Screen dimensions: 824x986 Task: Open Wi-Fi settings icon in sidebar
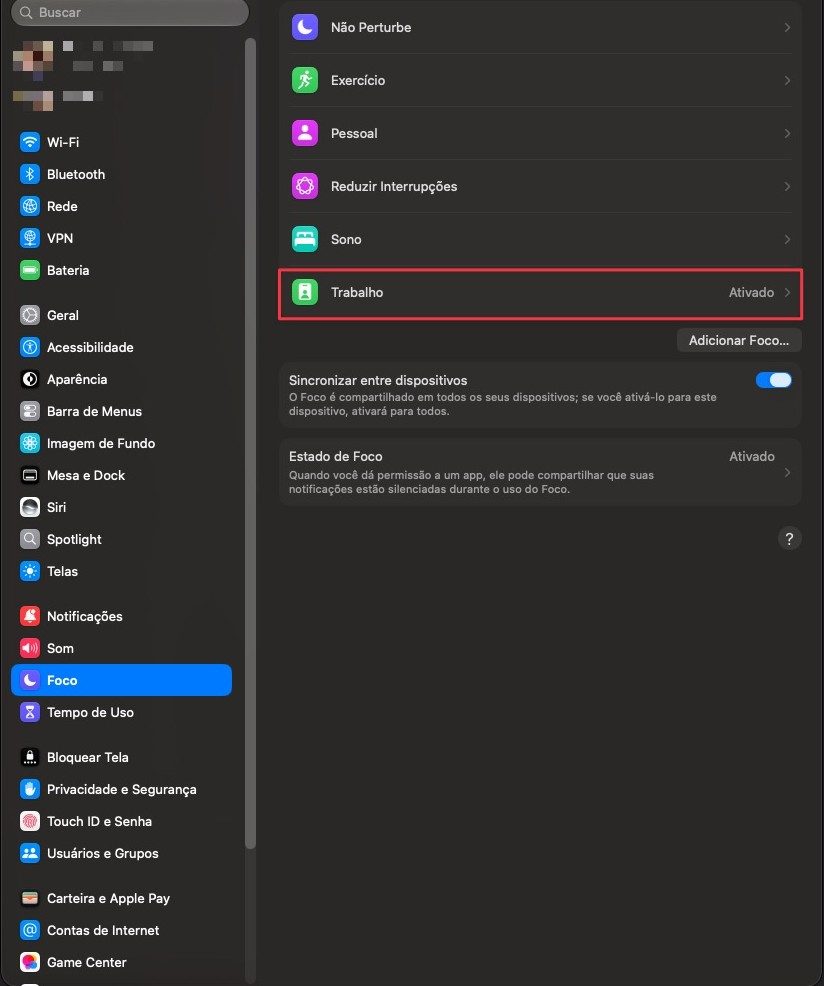click(x=30, y=142)
